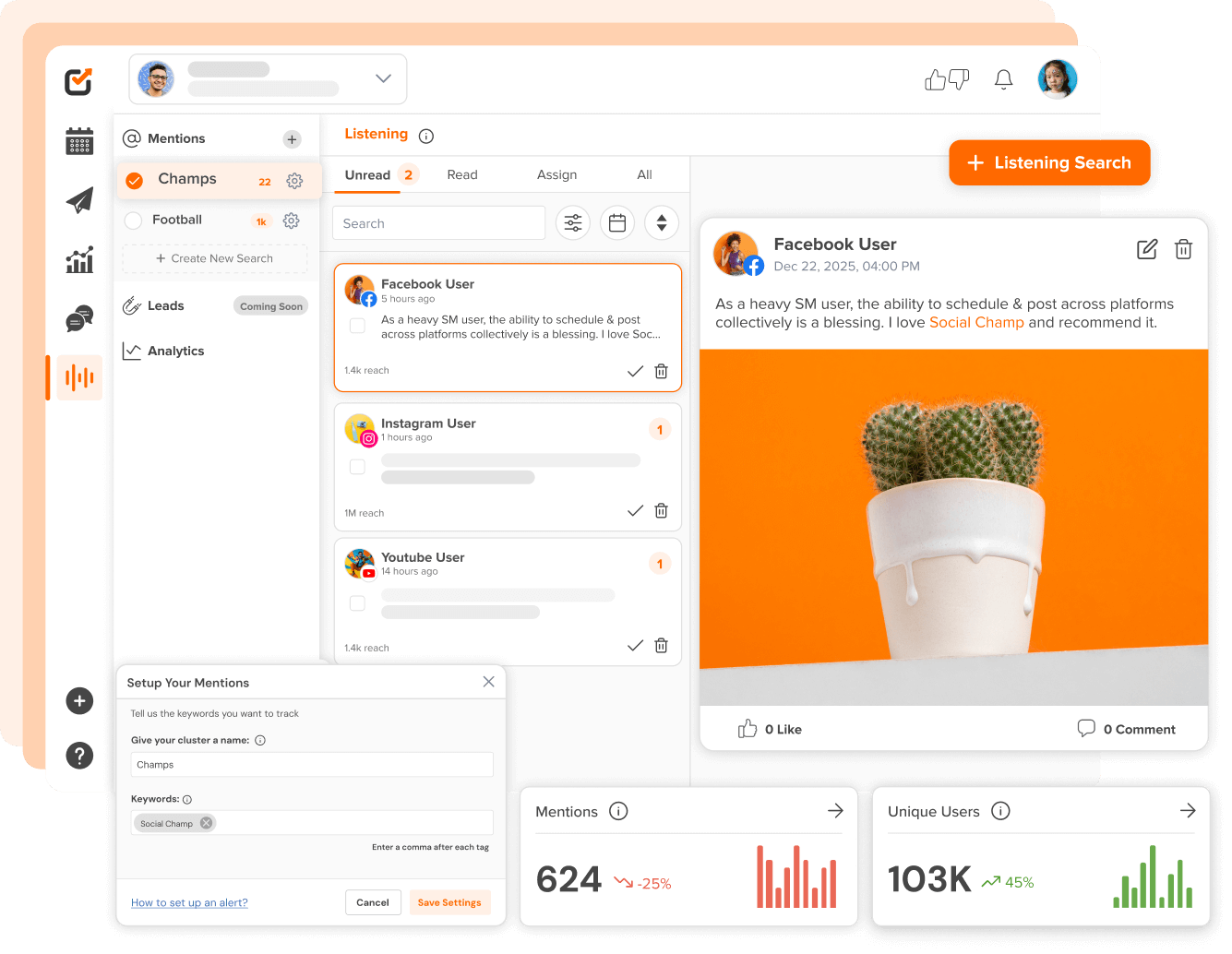Switch to the All tab

pyautogui.click(x=644, y=174)
